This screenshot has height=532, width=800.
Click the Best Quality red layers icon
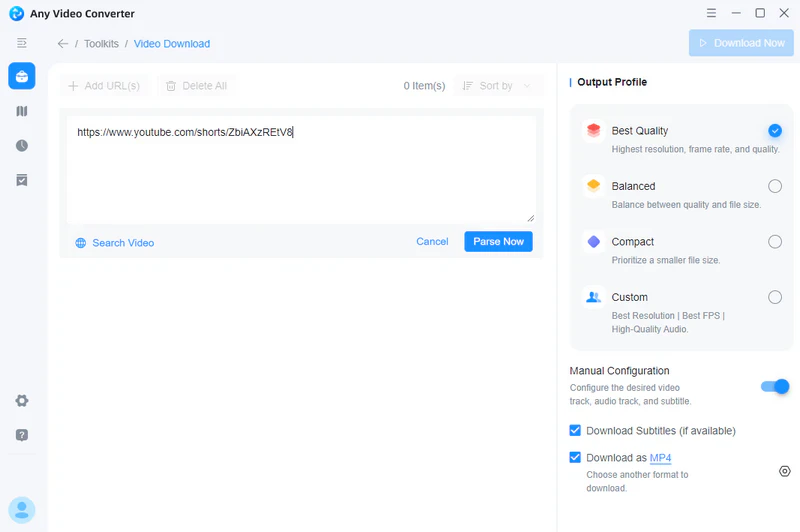[593, 131]
